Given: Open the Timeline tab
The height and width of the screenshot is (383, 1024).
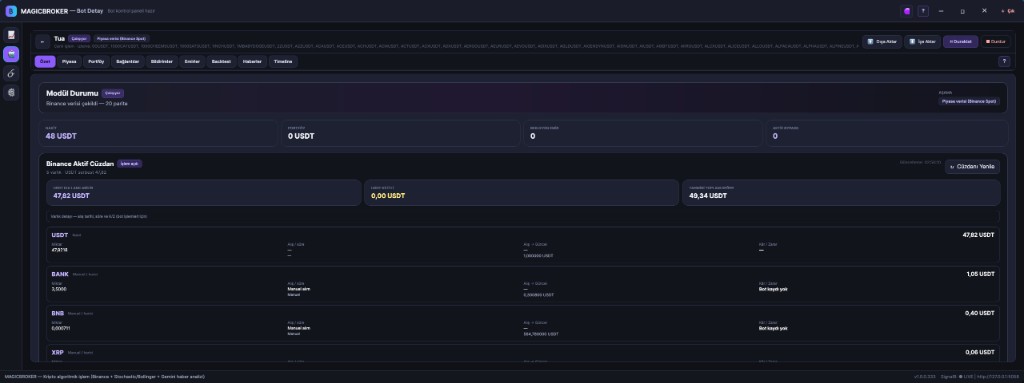Looking at the screenshot, I should (283, 61).
